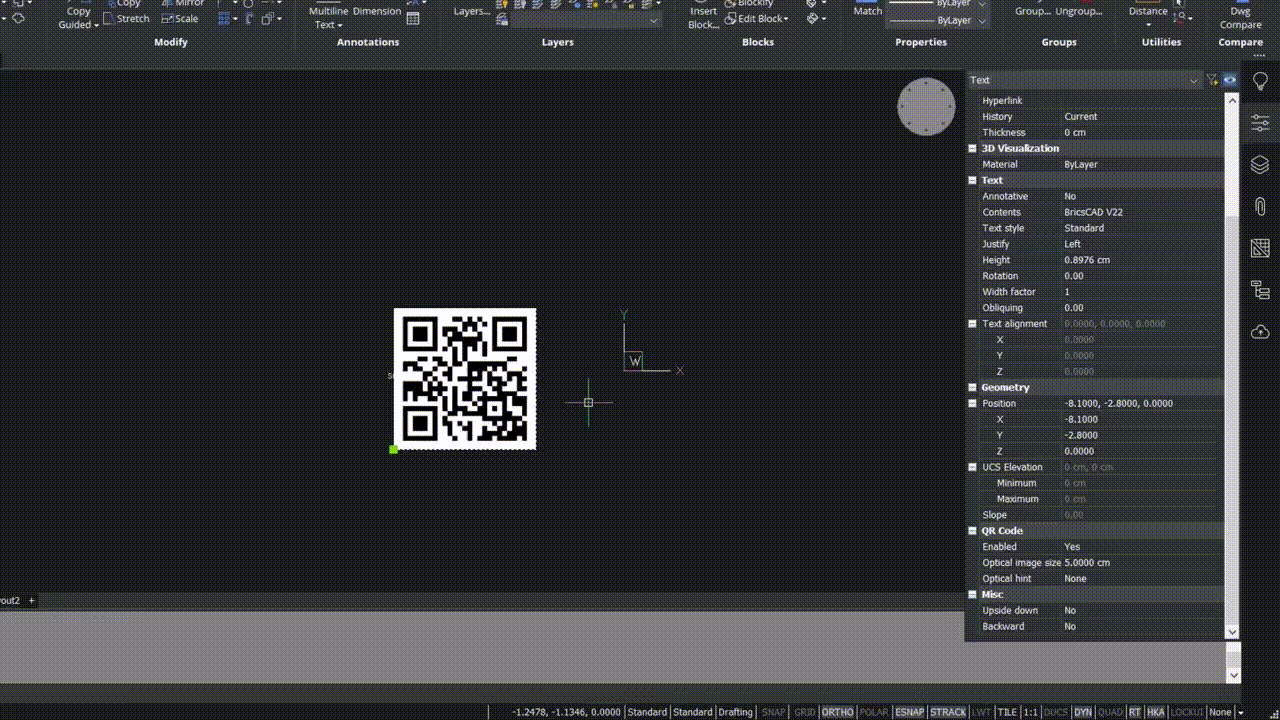Click the Multiline Text tool
Image resolution: width=1280 pixels, height=720 pixels.
coord(327,17)
